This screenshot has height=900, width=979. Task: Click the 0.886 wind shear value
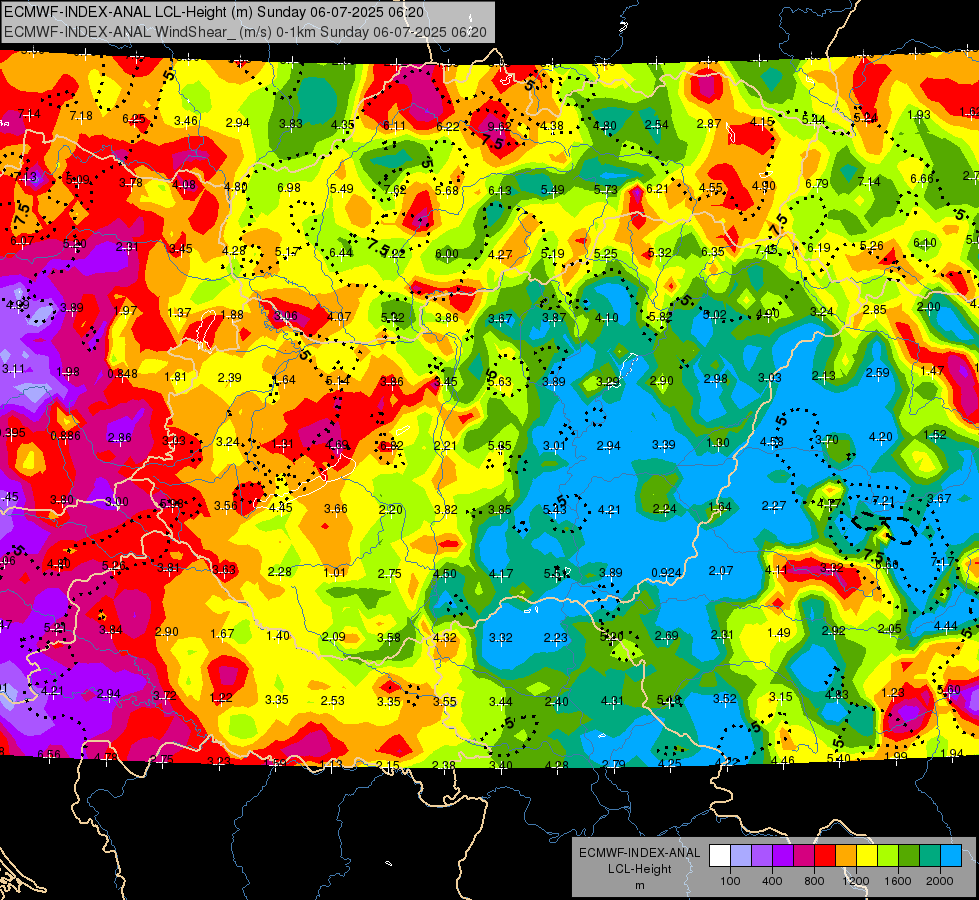(x=66, y=436)
